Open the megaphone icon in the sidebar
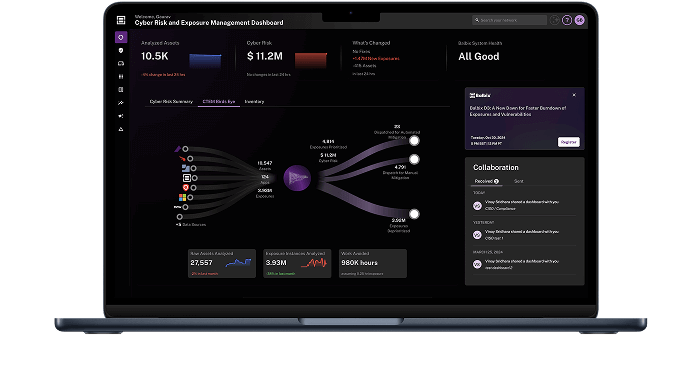This screenshot has height=386, width=700. pos(121,116)
